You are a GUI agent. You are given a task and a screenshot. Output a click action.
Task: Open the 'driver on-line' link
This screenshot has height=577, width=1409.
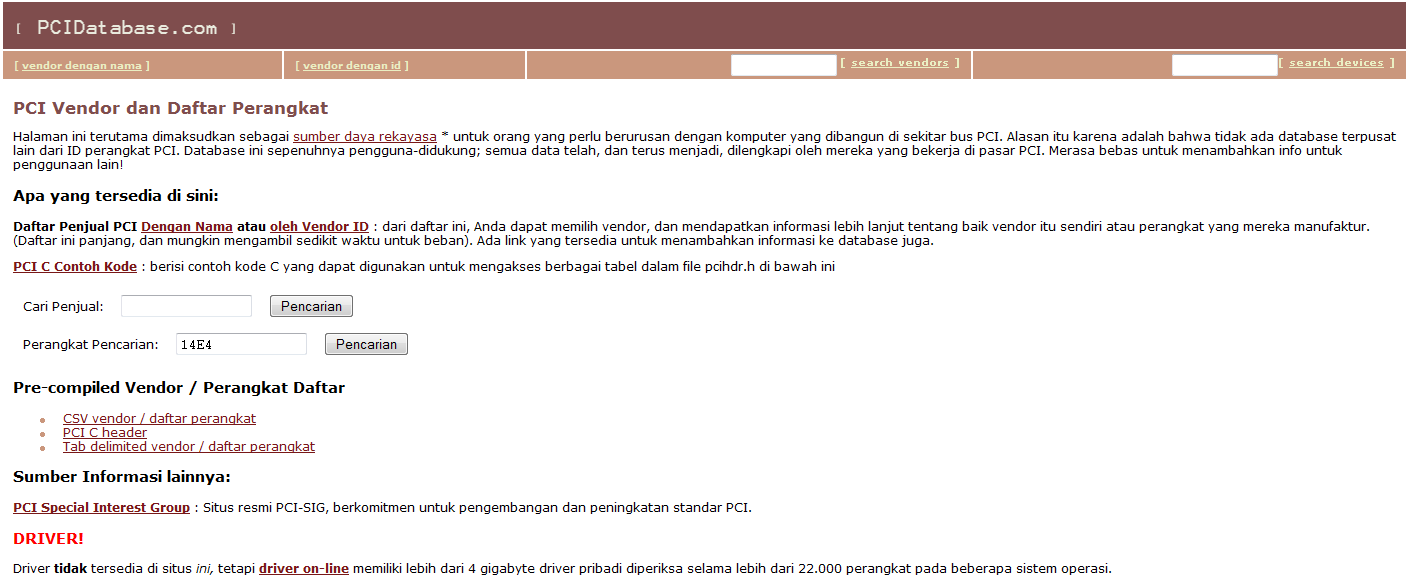tap(304, 569)
